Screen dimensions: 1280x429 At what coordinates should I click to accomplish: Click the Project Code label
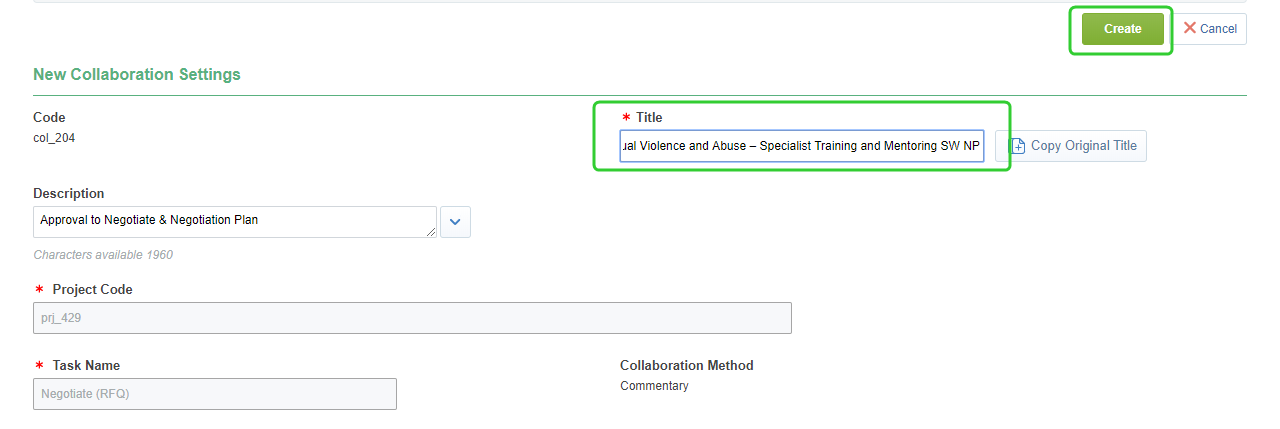[92, 290]
